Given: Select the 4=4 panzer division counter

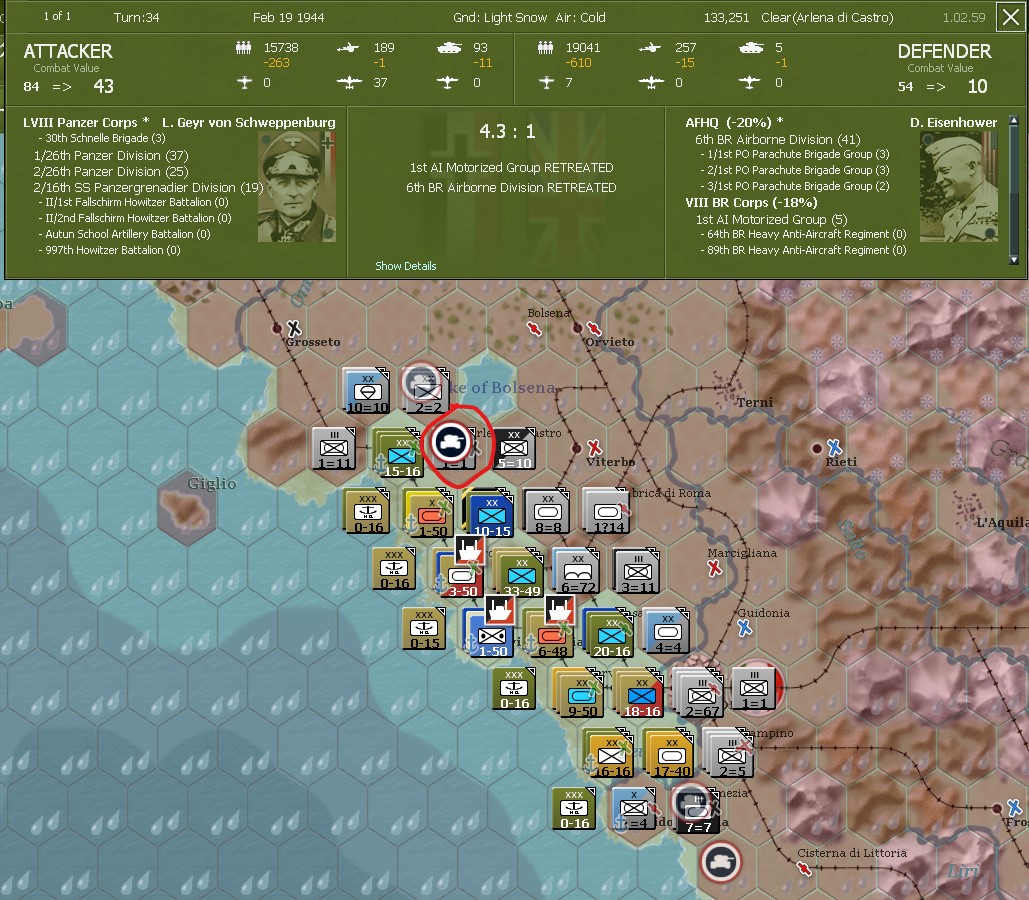Looking at the screenshot, I should point(667,632).
